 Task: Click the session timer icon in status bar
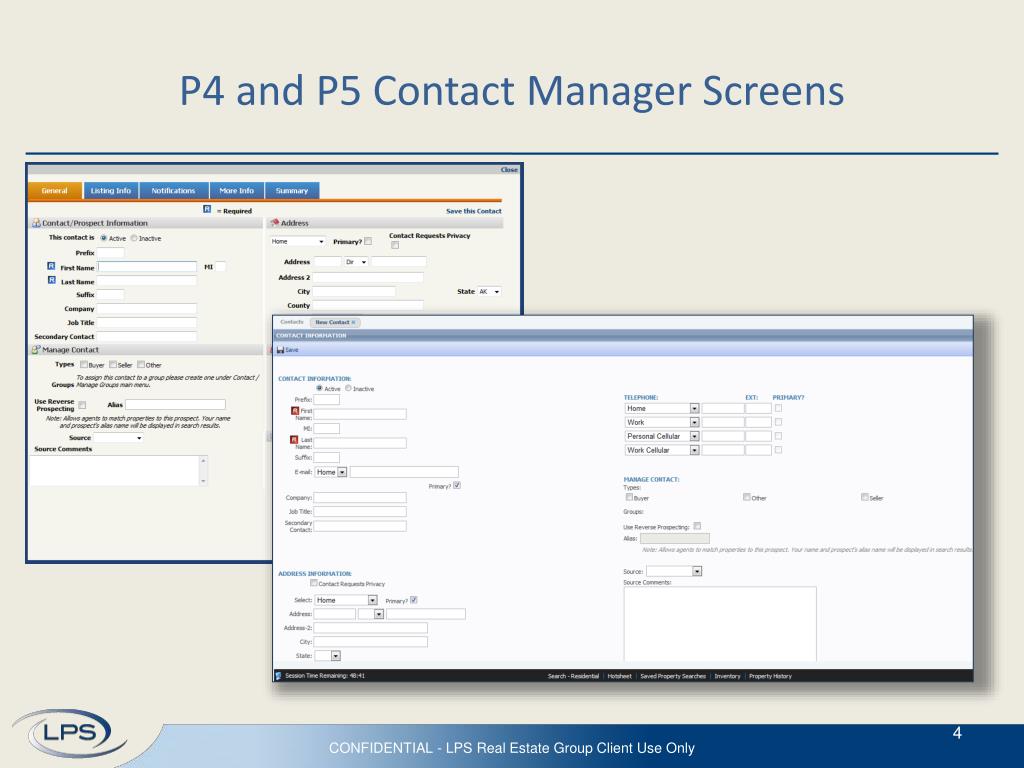pos(278,676)
